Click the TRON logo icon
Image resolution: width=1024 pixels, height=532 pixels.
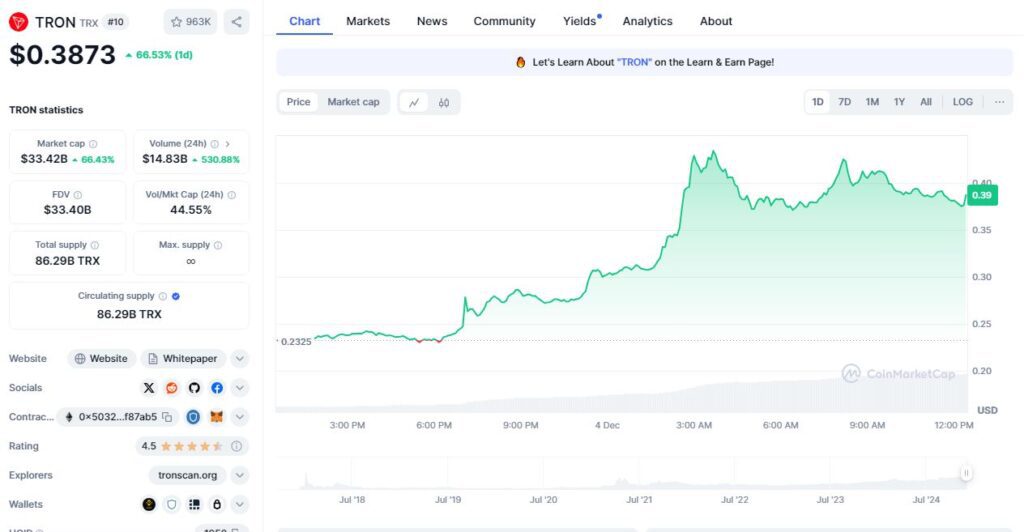[x=18, y=22]
